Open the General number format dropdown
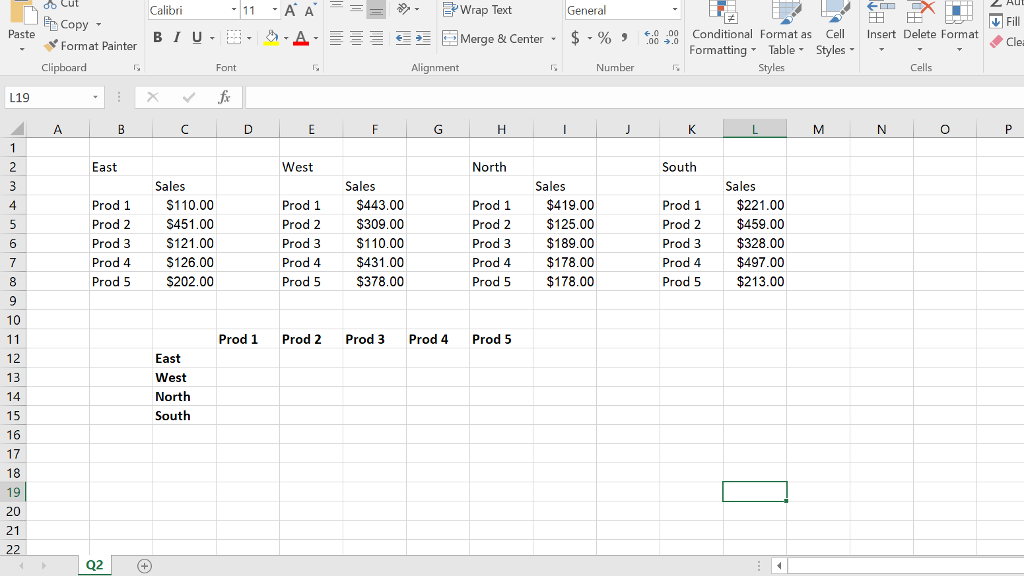 tap(675, 10)
